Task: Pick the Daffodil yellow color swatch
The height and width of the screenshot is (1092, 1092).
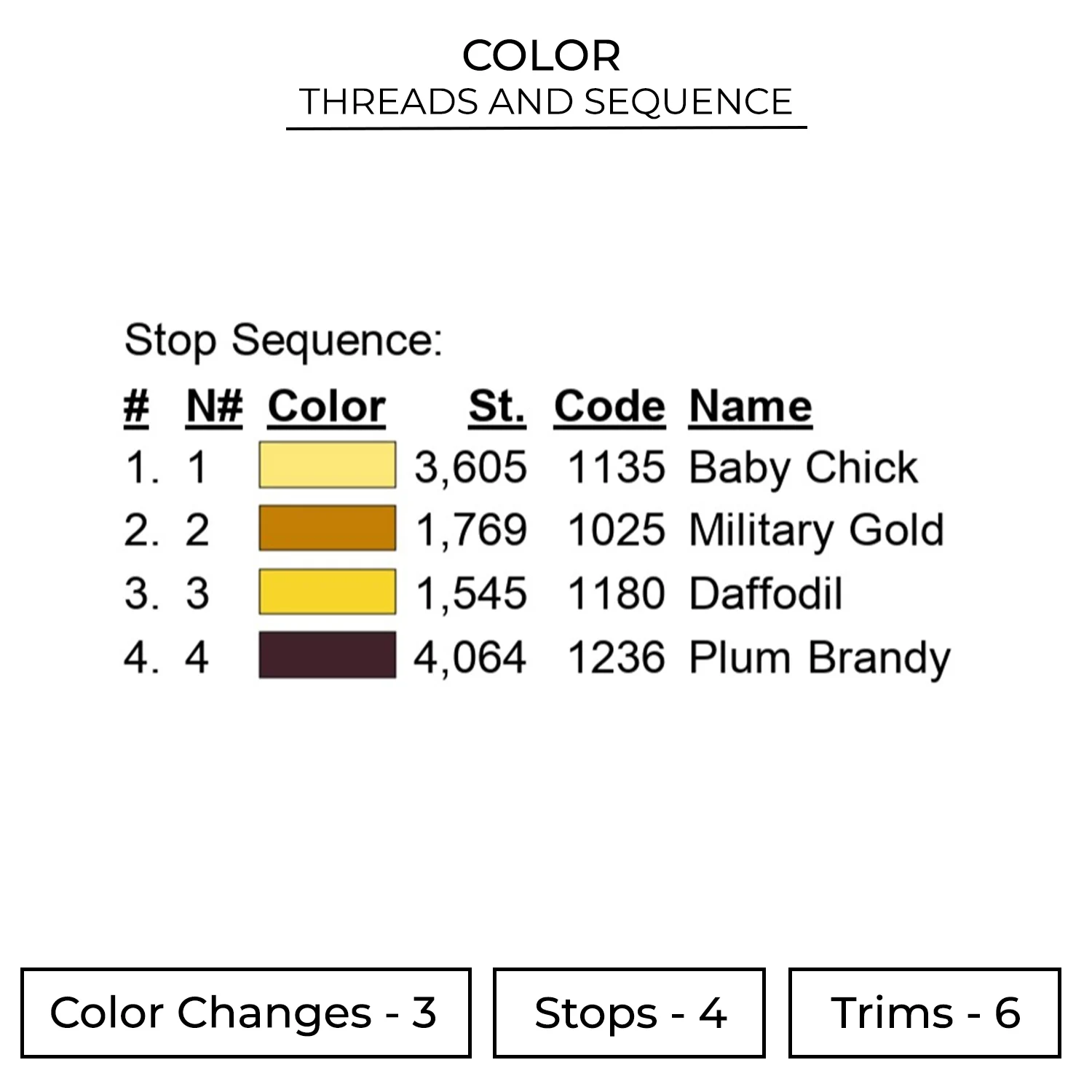Action: (x=327, y=592)
